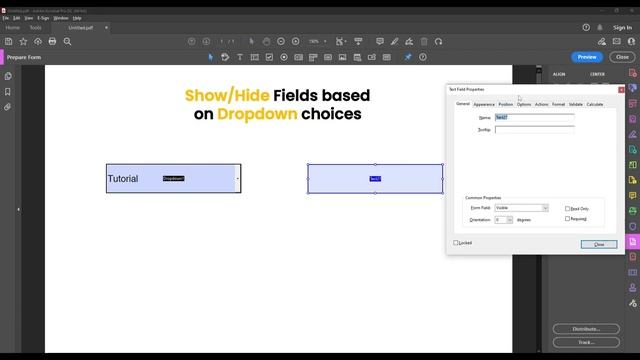Add a comment note icon in toolbar

[380, 41]
